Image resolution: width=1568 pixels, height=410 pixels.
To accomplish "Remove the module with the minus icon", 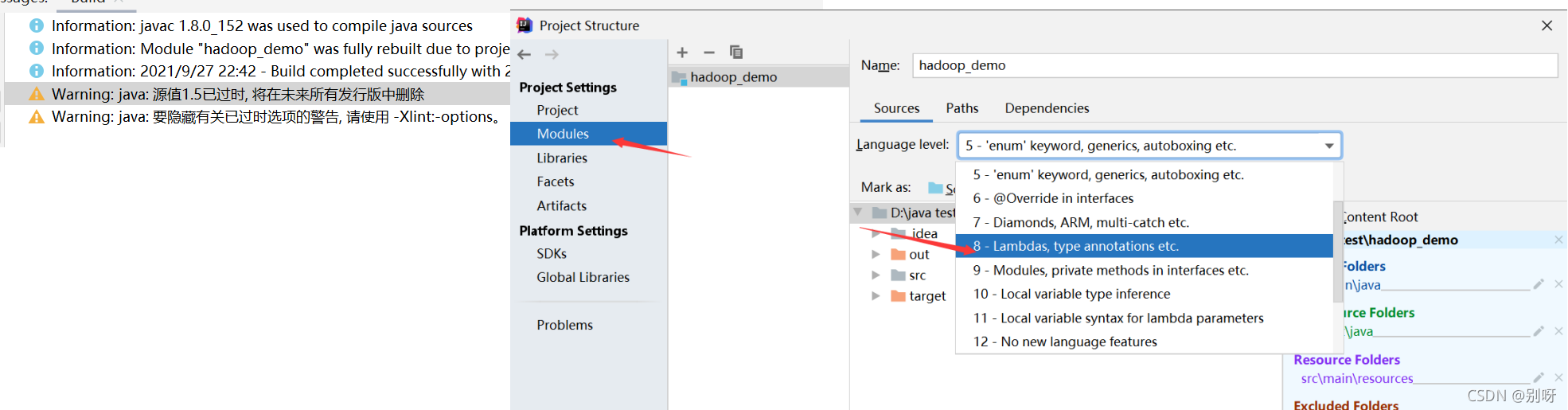I will [709, 53].
